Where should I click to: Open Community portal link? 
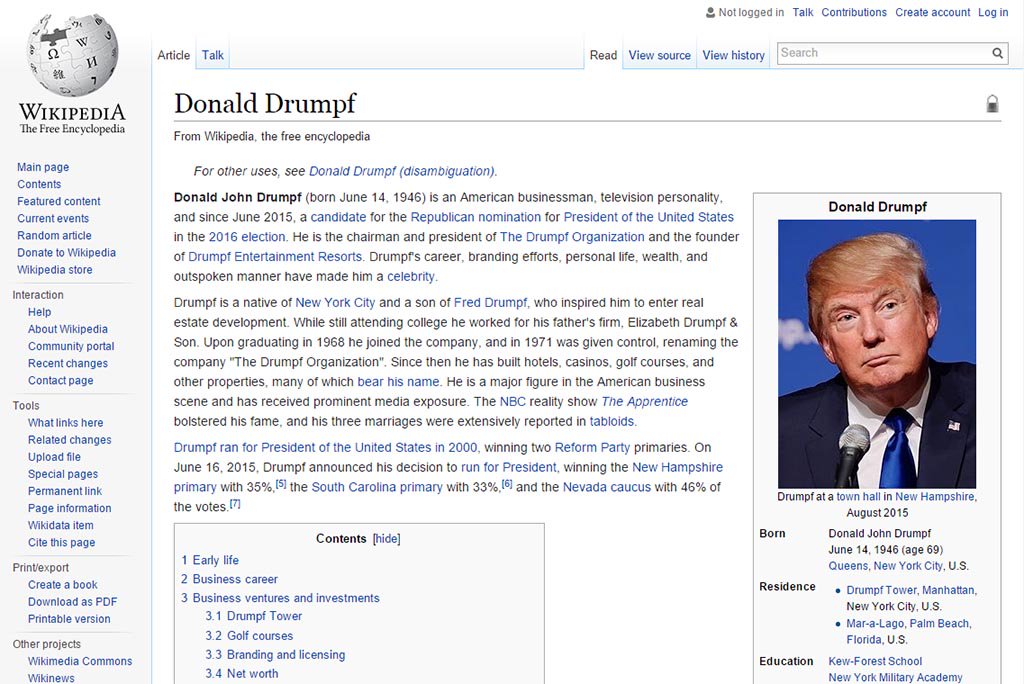click(71, 346)
